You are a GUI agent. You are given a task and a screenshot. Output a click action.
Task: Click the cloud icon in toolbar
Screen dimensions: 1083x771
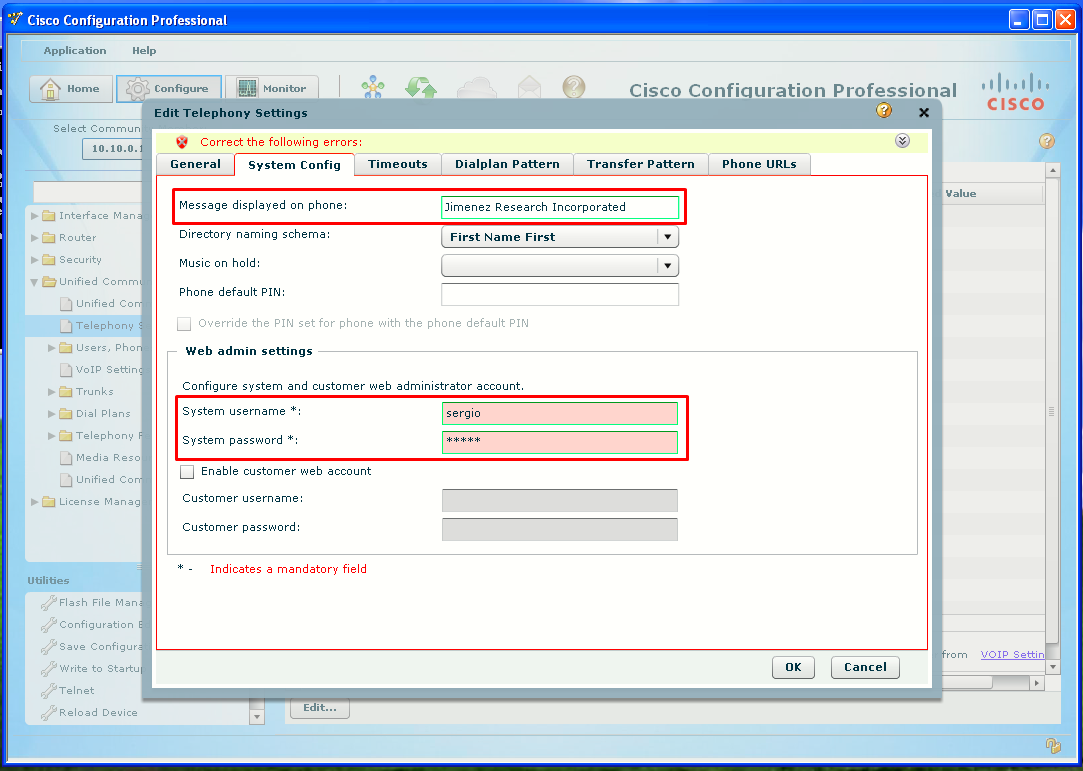click(x=477, y=88)
